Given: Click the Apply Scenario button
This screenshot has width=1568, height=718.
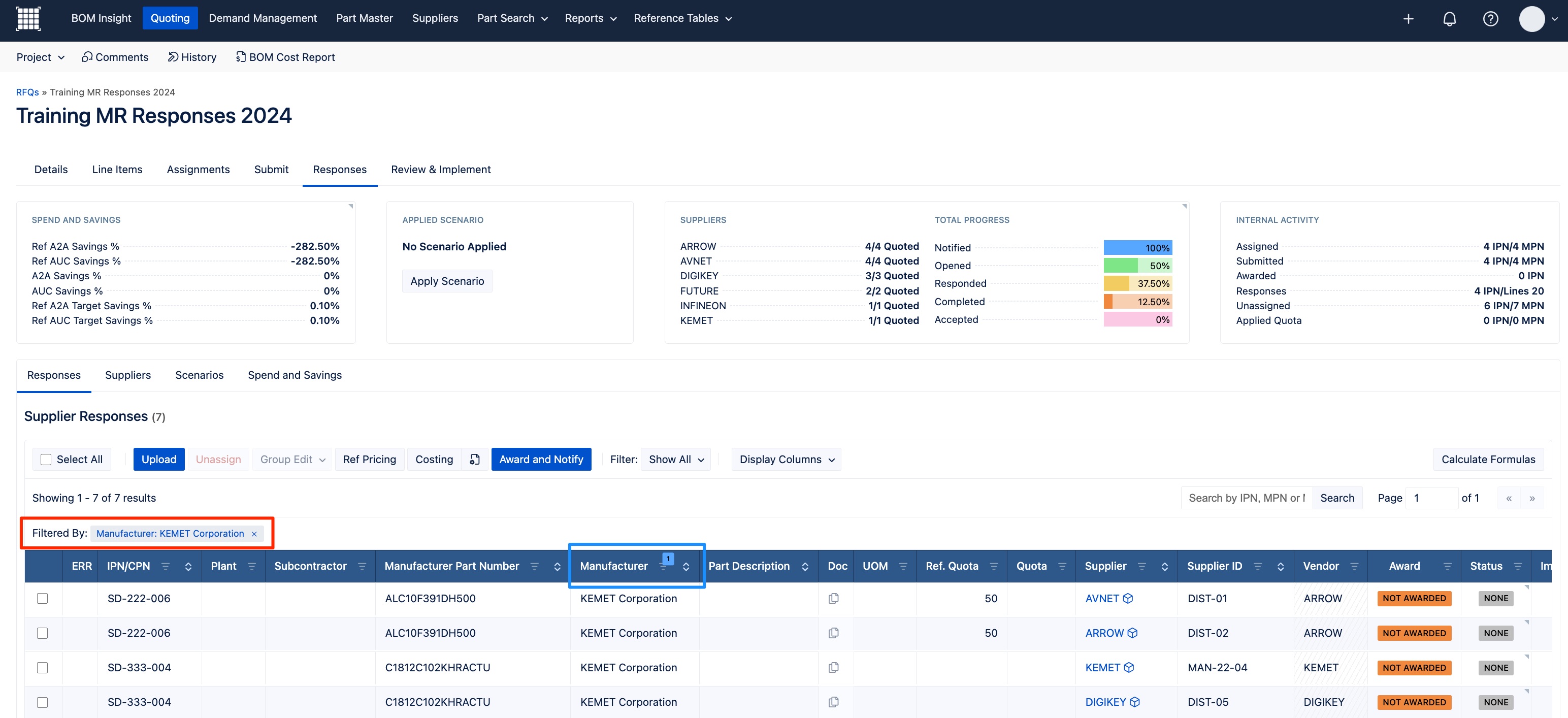Looking at the screenshot, I should 447,281.
